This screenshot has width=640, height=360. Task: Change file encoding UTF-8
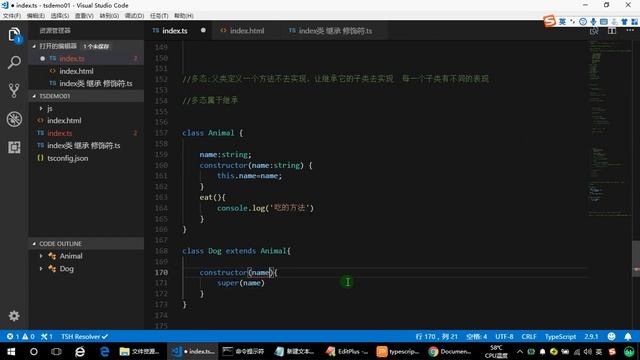[504, 336]
